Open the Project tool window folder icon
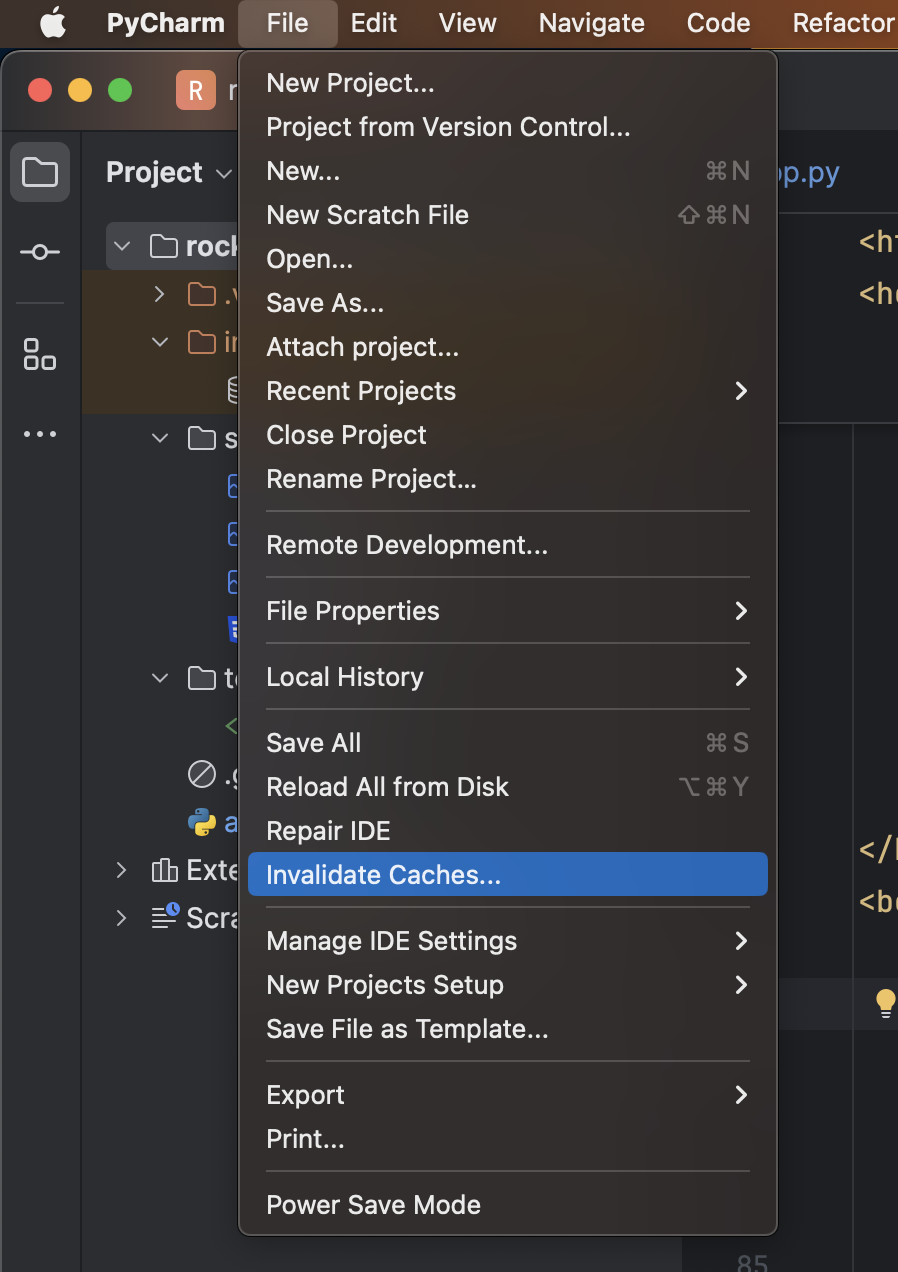898x1272 pixels. tap(40, 173)
